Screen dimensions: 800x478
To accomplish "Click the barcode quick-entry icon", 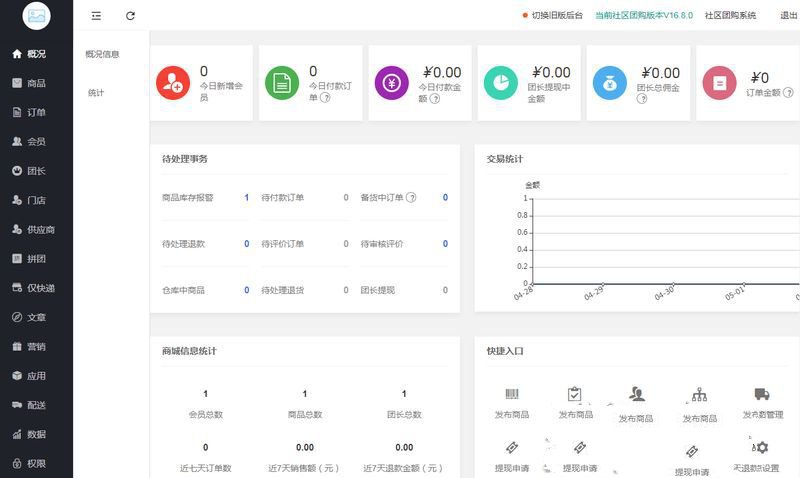I will tap(512, 394).
